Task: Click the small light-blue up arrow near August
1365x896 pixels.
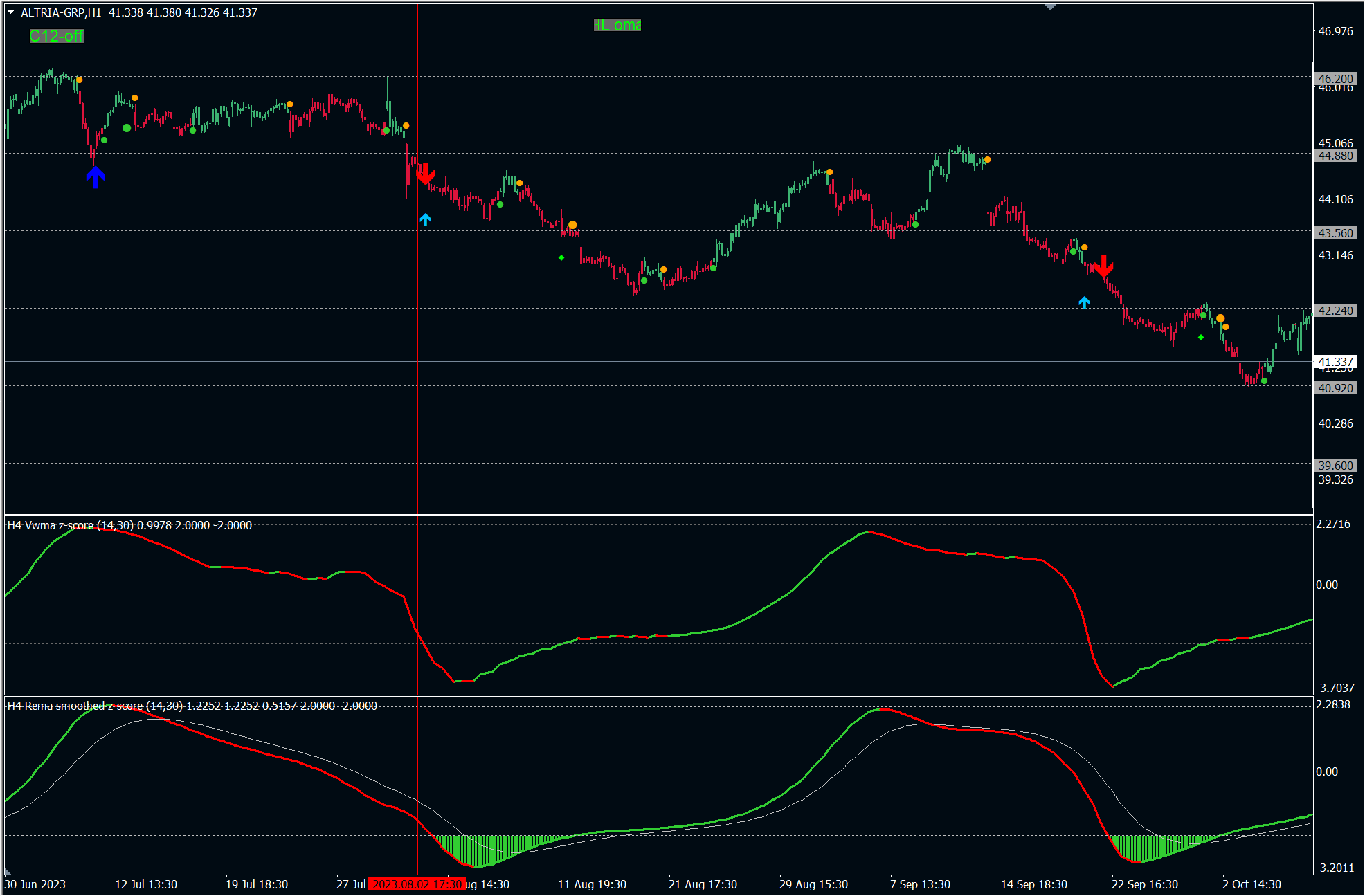Action: pos(426,219)
